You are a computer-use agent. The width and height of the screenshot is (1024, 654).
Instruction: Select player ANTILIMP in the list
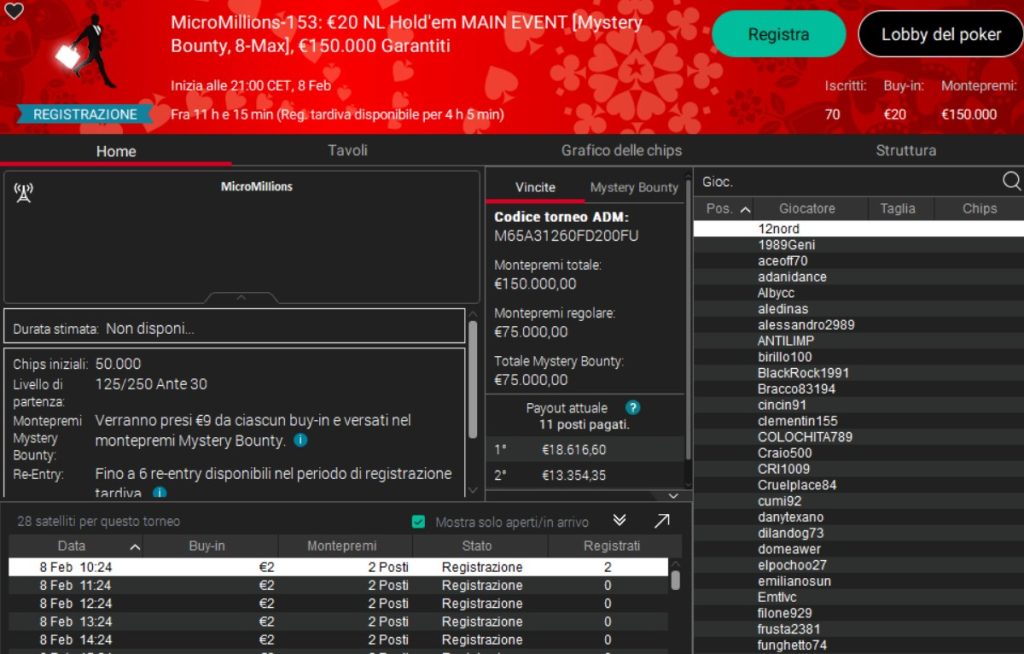click(859, 340)
